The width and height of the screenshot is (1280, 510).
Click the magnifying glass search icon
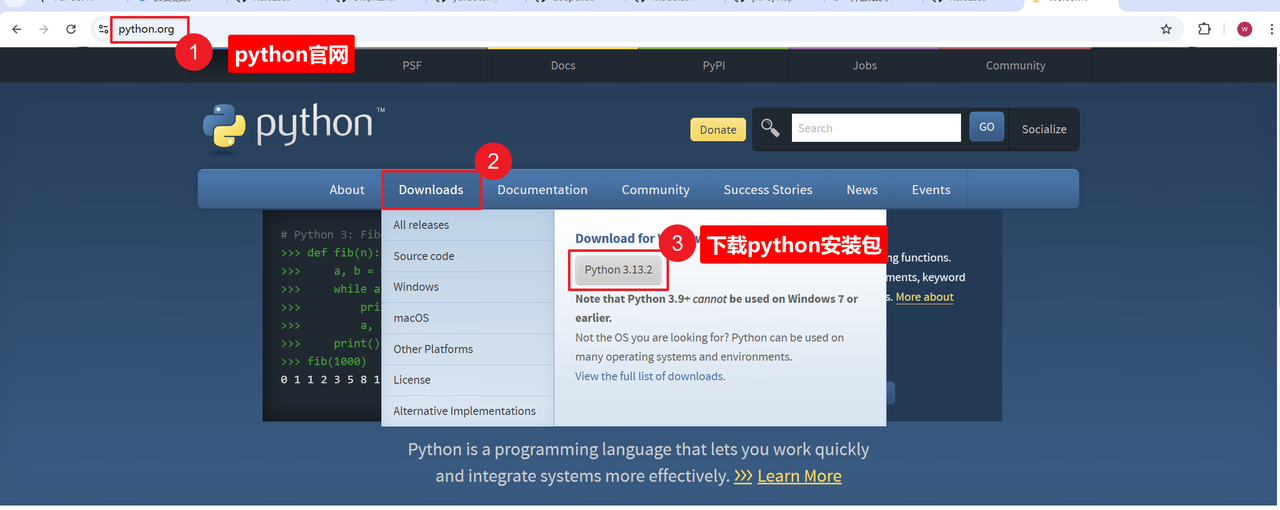(x=770, y=128)
